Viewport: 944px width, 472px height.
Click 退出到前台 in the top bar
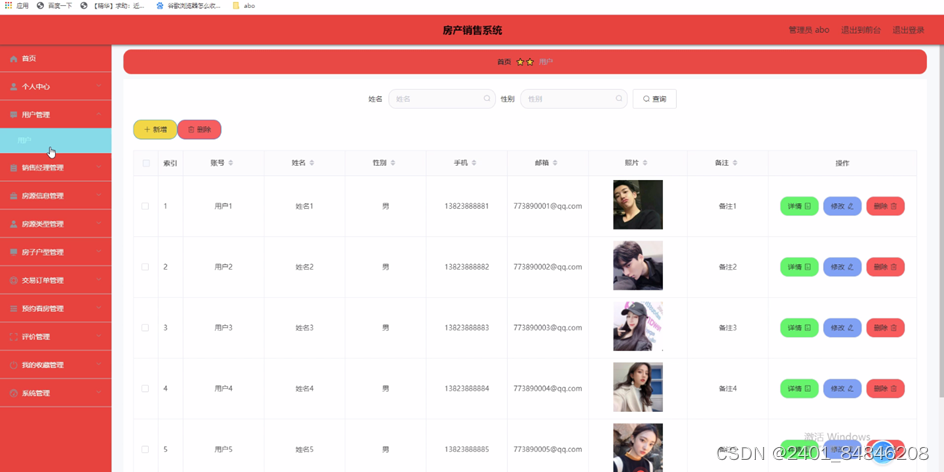(861, 30)
